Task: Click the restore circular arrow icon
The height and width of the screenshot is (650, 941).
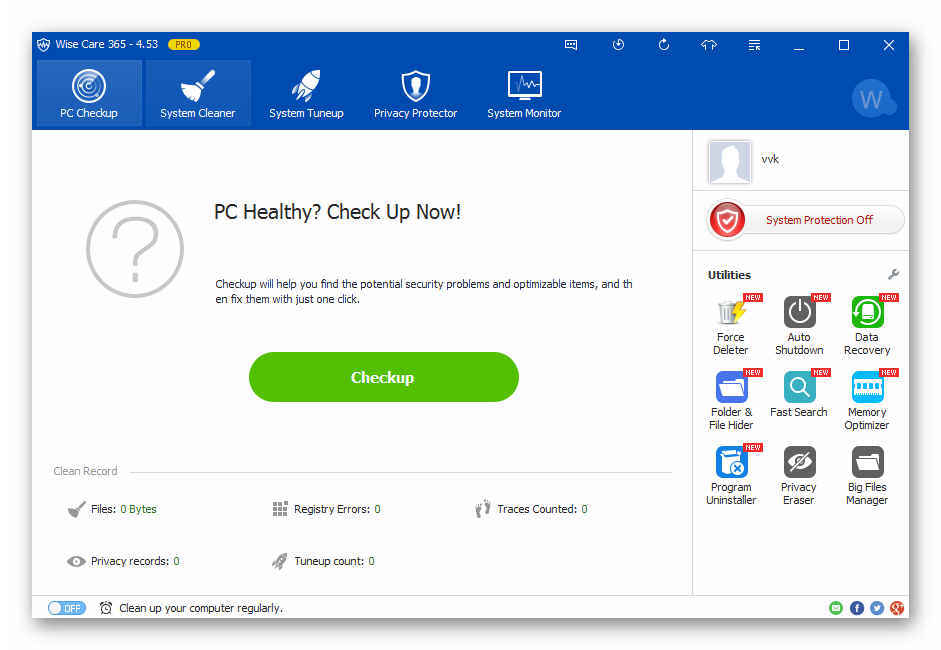Action: coord(663,45)
